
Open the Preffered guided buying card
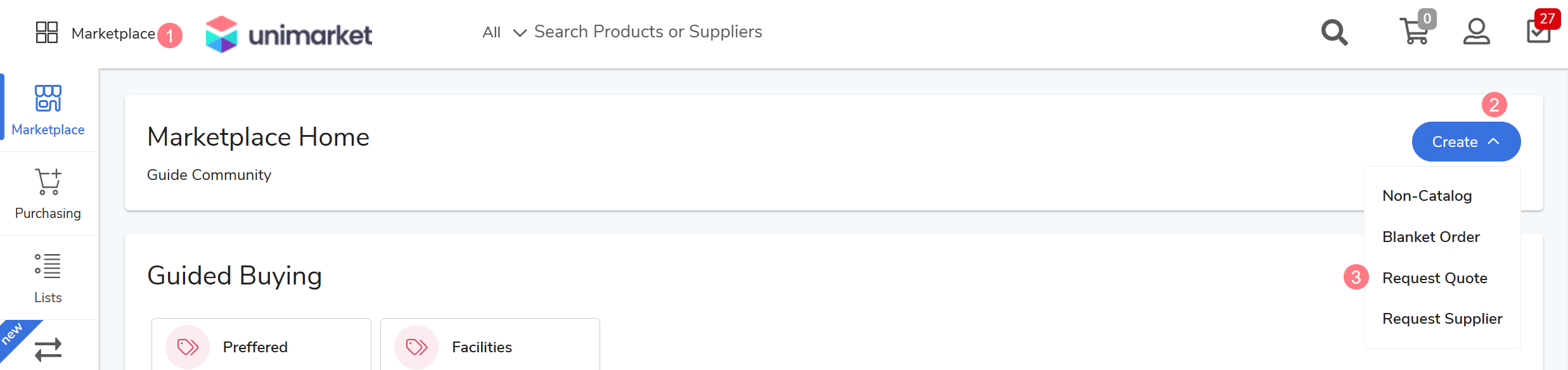click(261, 346)
